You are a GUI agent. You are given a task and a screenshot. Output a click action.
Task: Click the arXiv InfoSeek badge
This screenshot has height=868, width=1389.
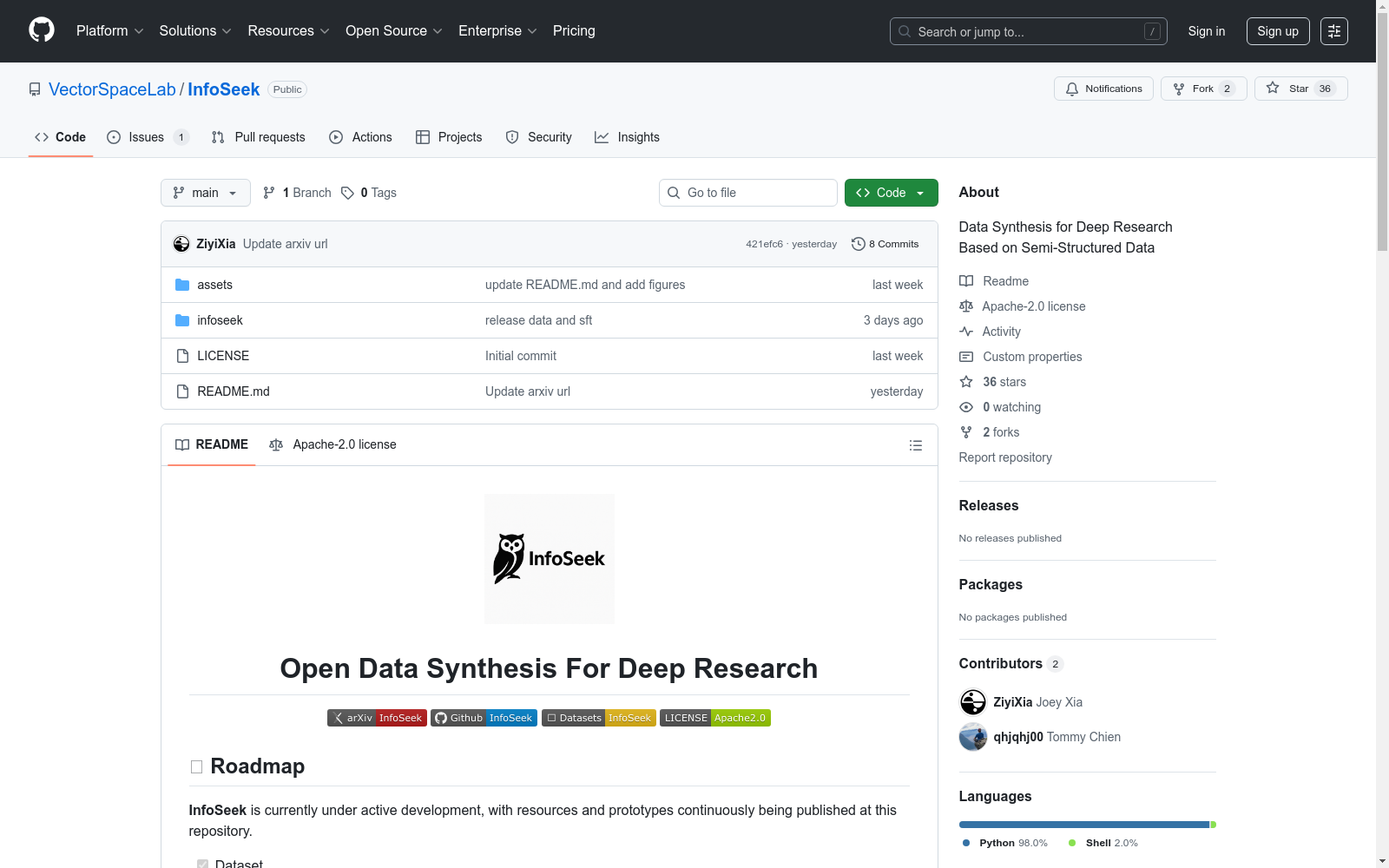click(377, 718)
